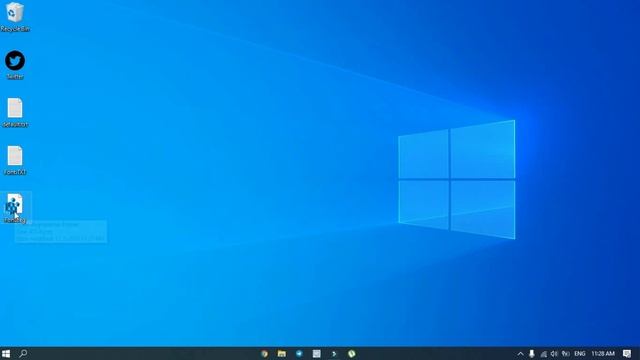Click the microphone tray icon
The height and width of the screenshot is (360, 640).
click(531, 353)
